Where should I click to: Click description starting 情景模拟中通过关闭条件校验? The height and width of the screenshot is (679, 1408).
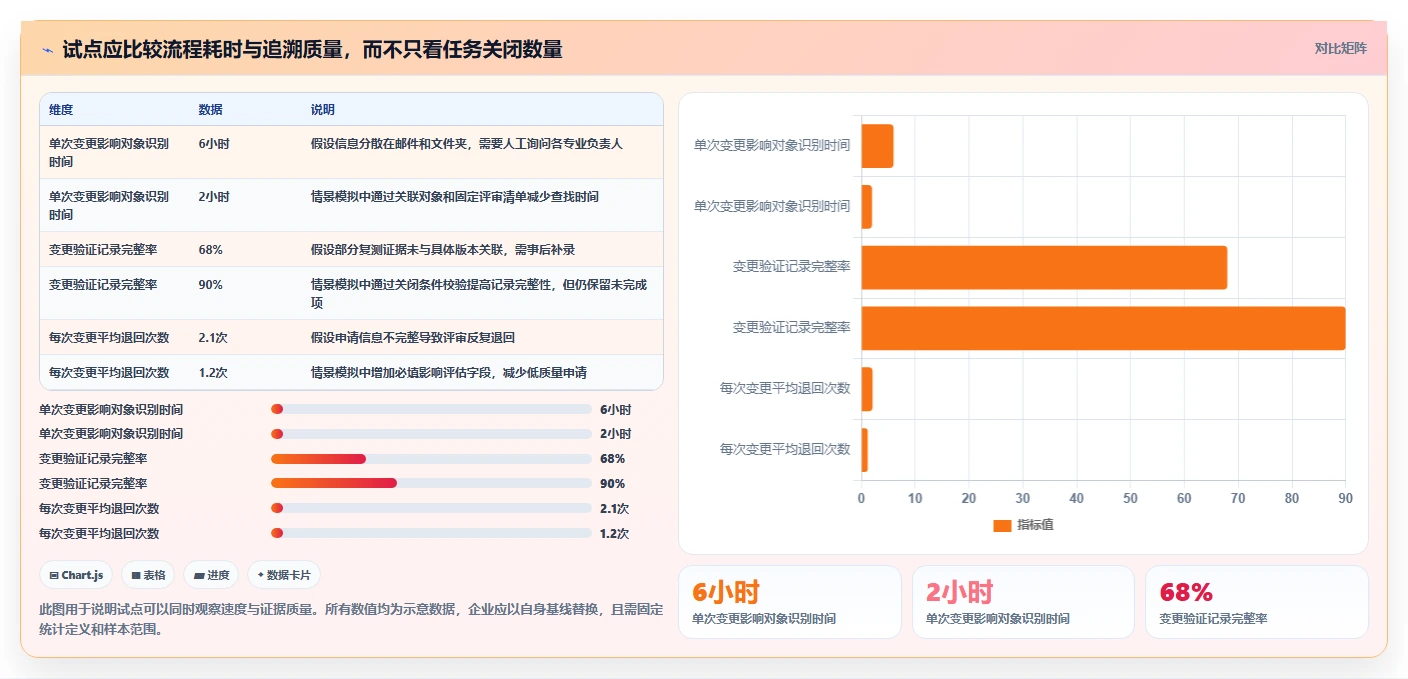coord(479,293)
